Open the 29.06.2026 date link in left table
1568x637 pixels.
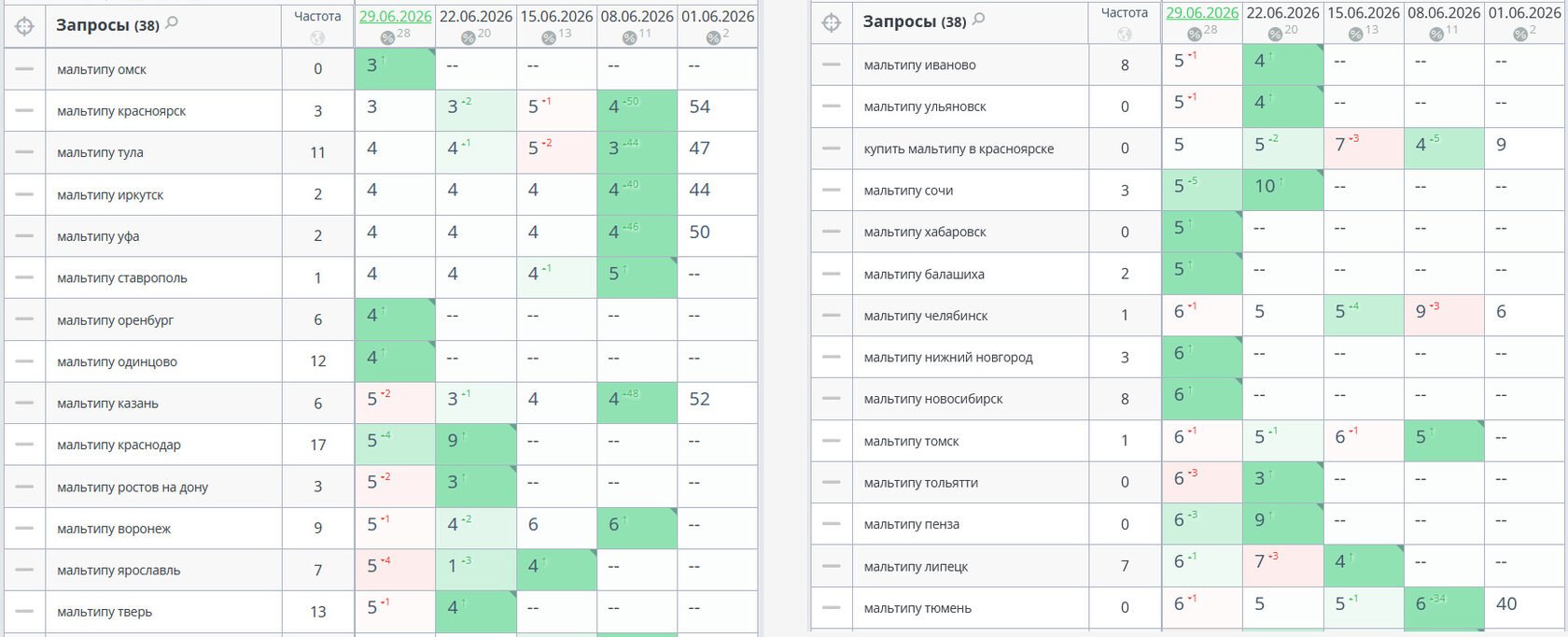[396, 16]
